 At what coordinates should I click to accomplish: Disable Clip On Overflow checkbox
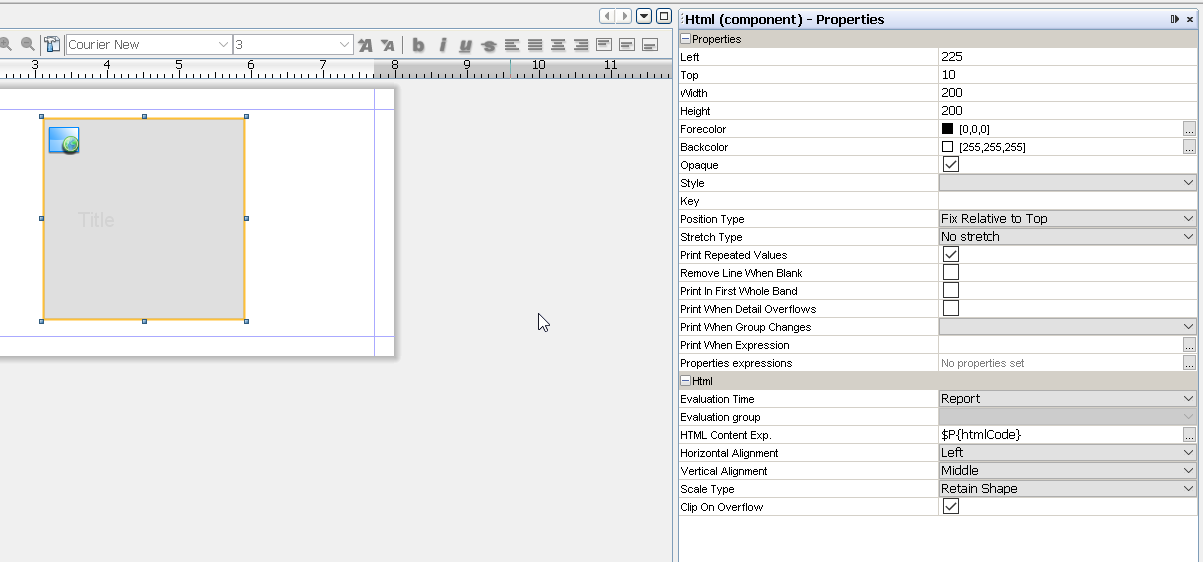(951, 507)
